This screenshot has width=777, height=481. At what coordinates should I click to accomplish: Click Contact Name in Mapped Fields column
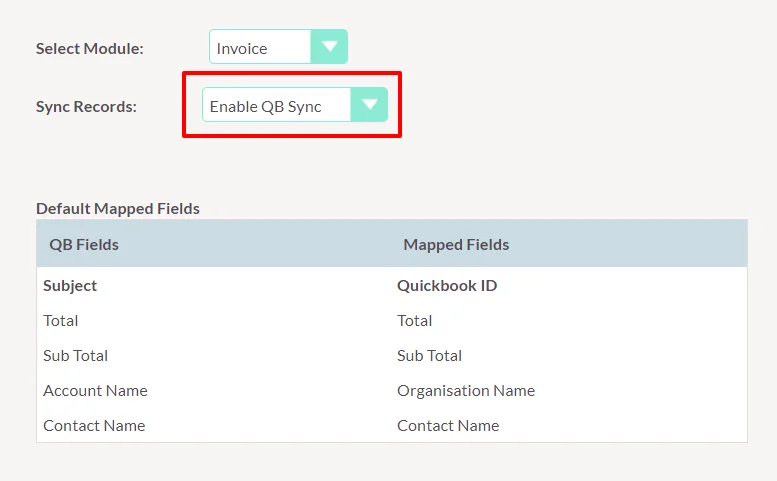click(448, 425)
